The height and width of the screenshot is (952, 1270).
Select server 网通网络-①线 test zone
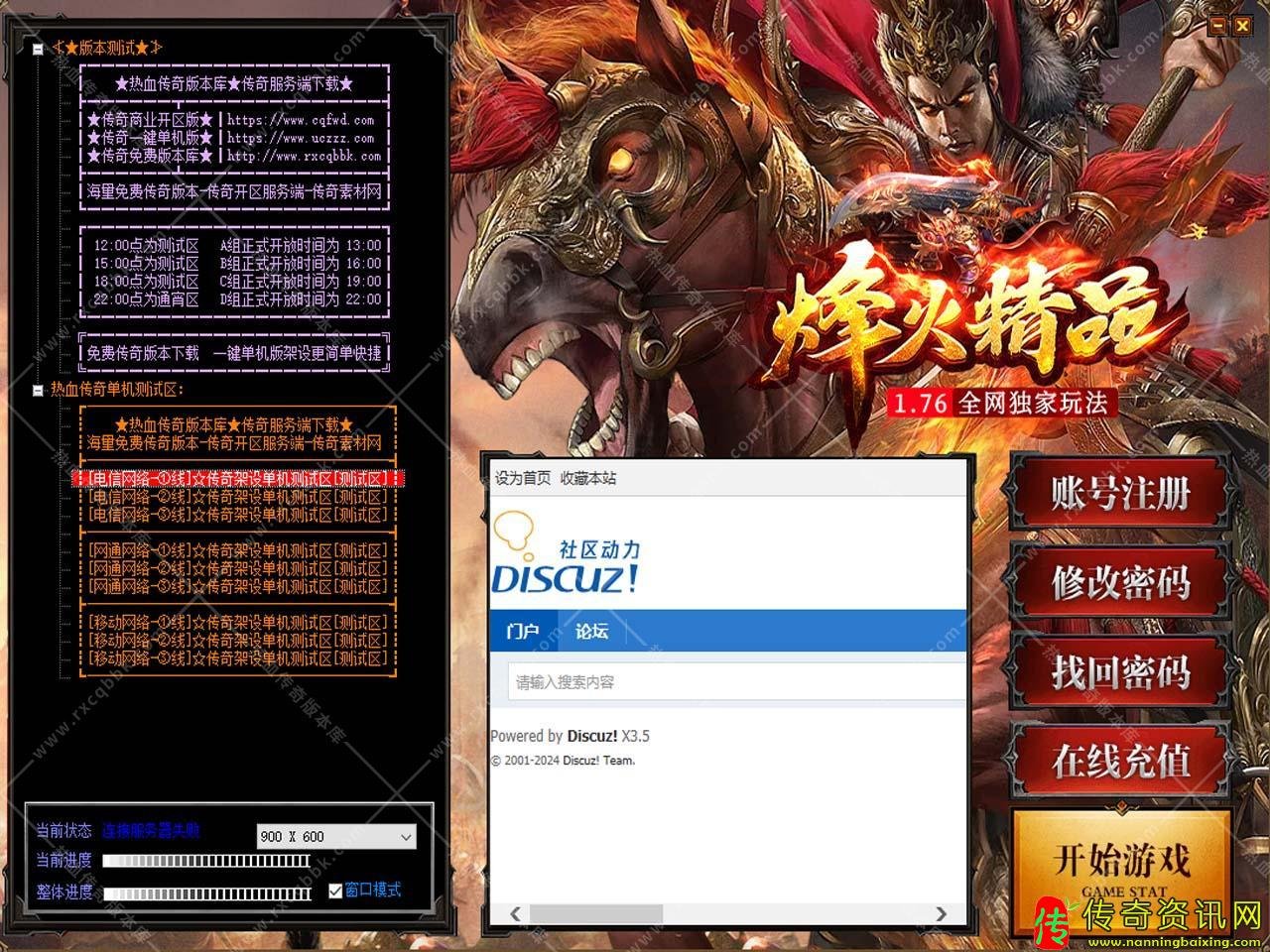coord(238,550)
